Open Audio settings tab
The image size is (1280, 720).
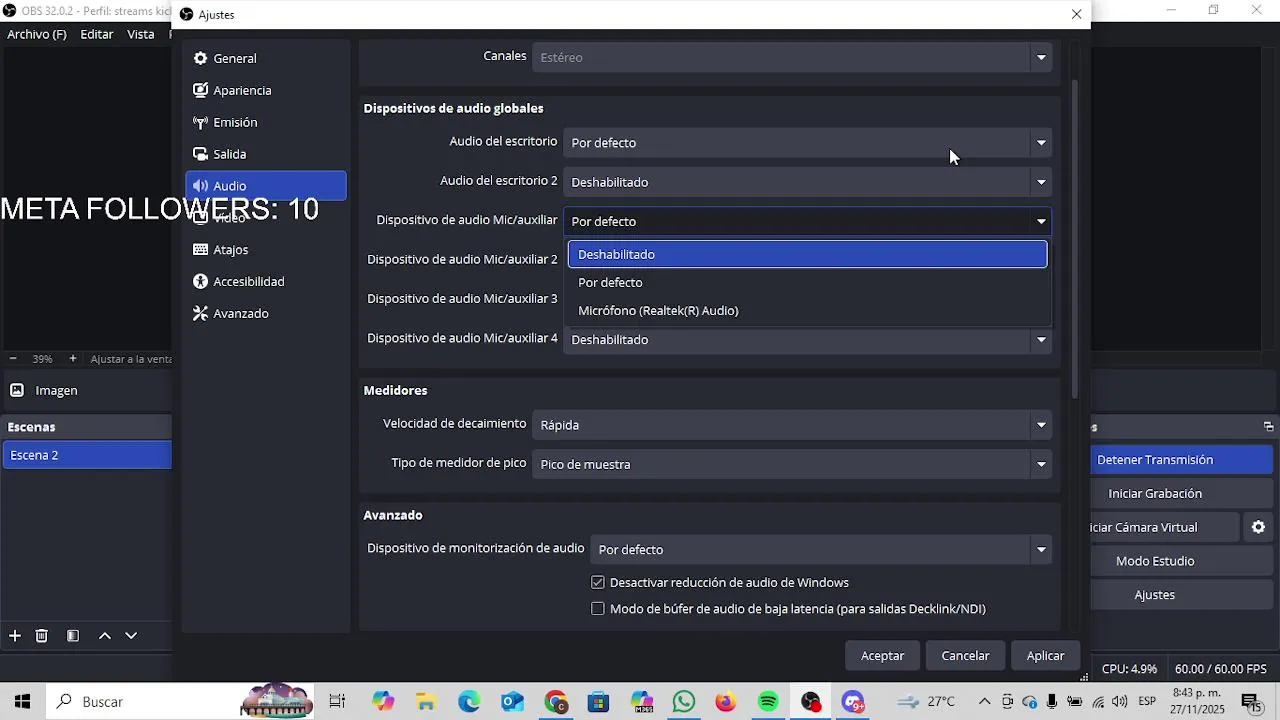click(x=265, y=186)
